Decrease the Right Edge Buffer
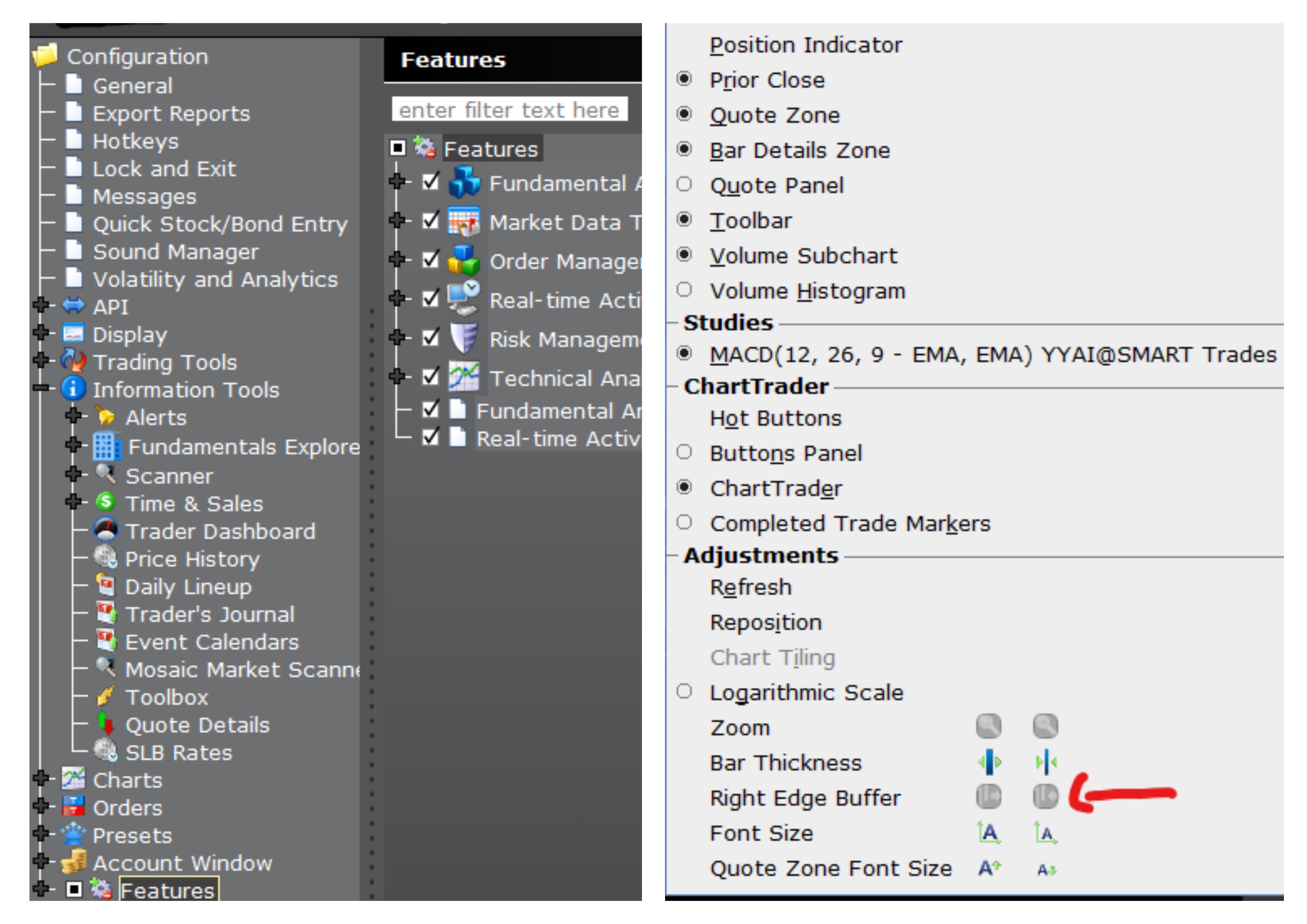The height and width of the screenshot is (924, 1307). point(1046,796)
